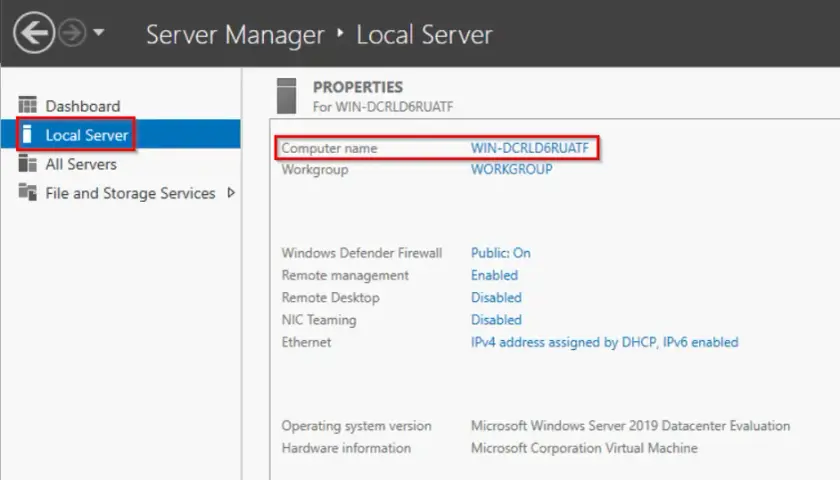Screen dimensions: 840x480
Task: Click the Ethernet label
Action: click(306, 342)
